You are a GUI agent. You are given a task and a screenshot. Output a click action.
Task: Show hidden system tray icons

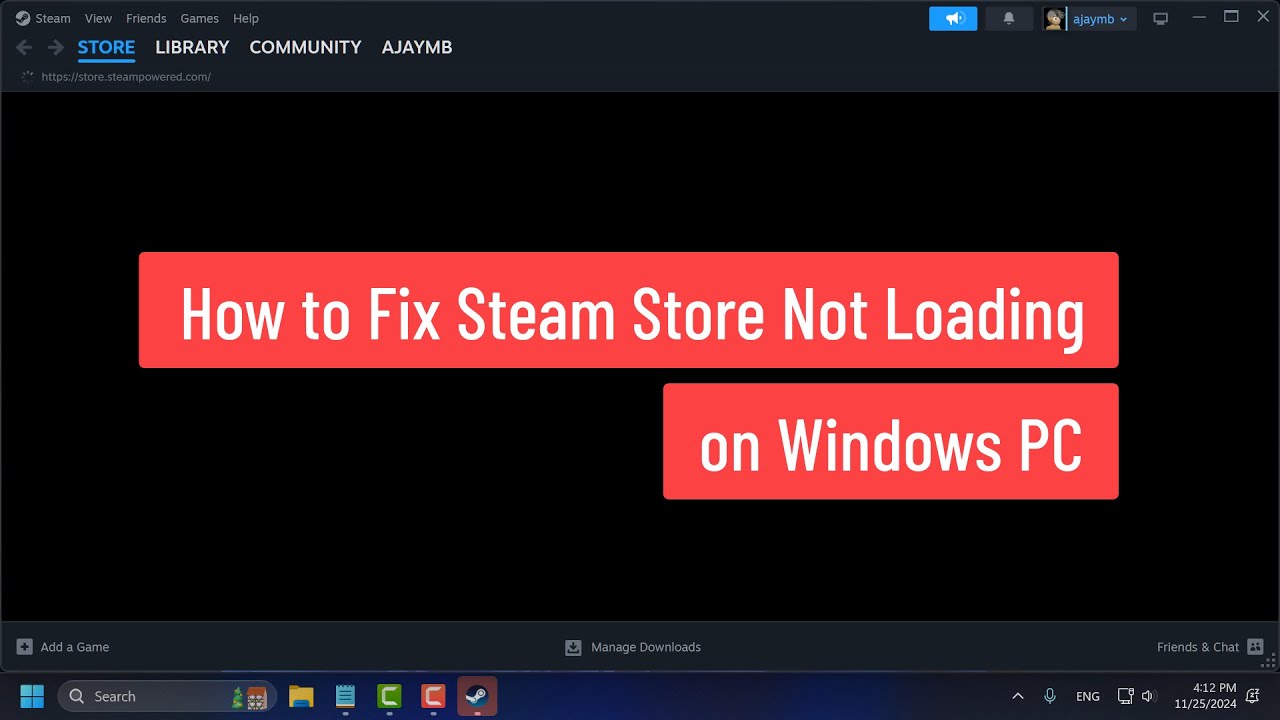[1018, 696]
